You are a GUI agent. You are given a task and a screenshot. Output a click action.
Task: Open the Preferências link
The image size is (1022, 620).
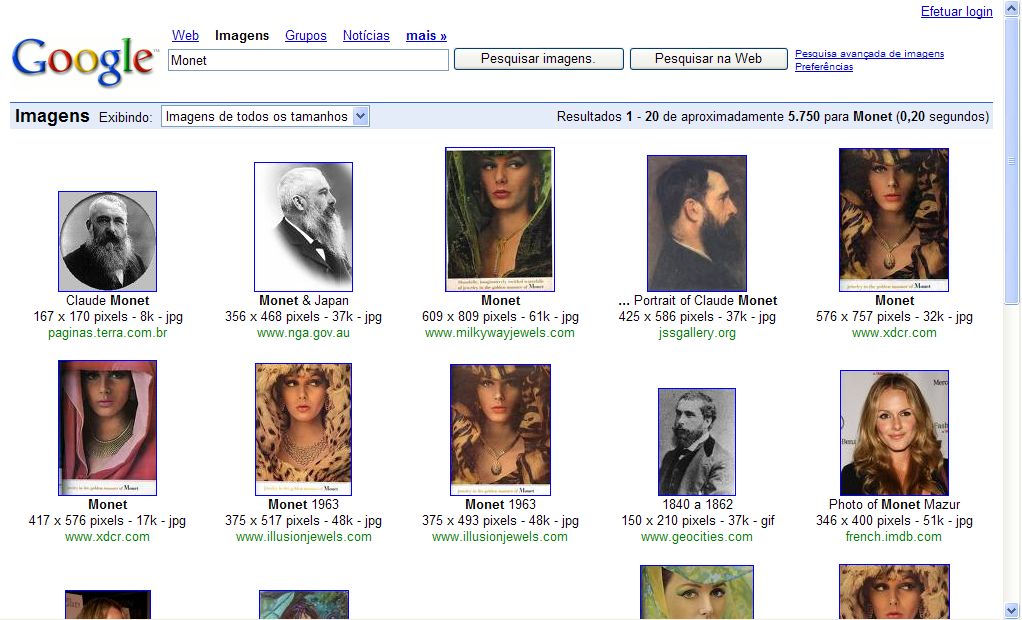click(824, 66)
